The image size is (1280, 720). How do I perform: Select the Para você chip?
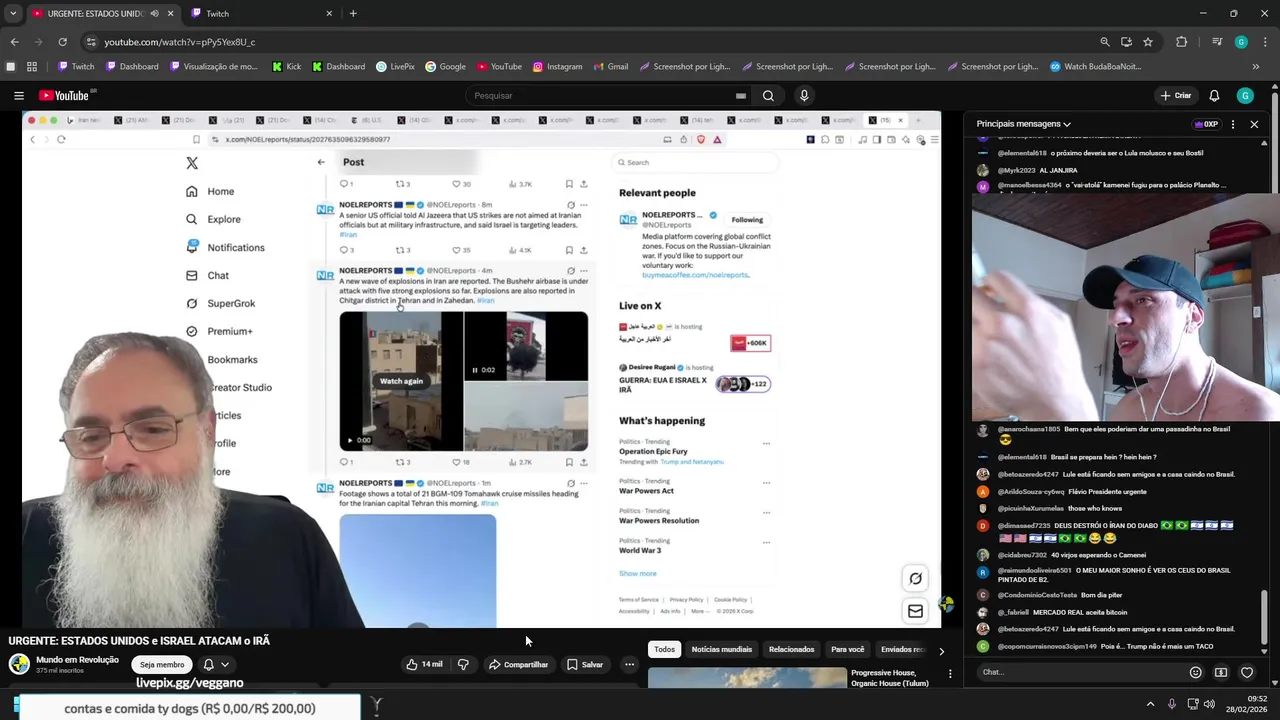847,650
